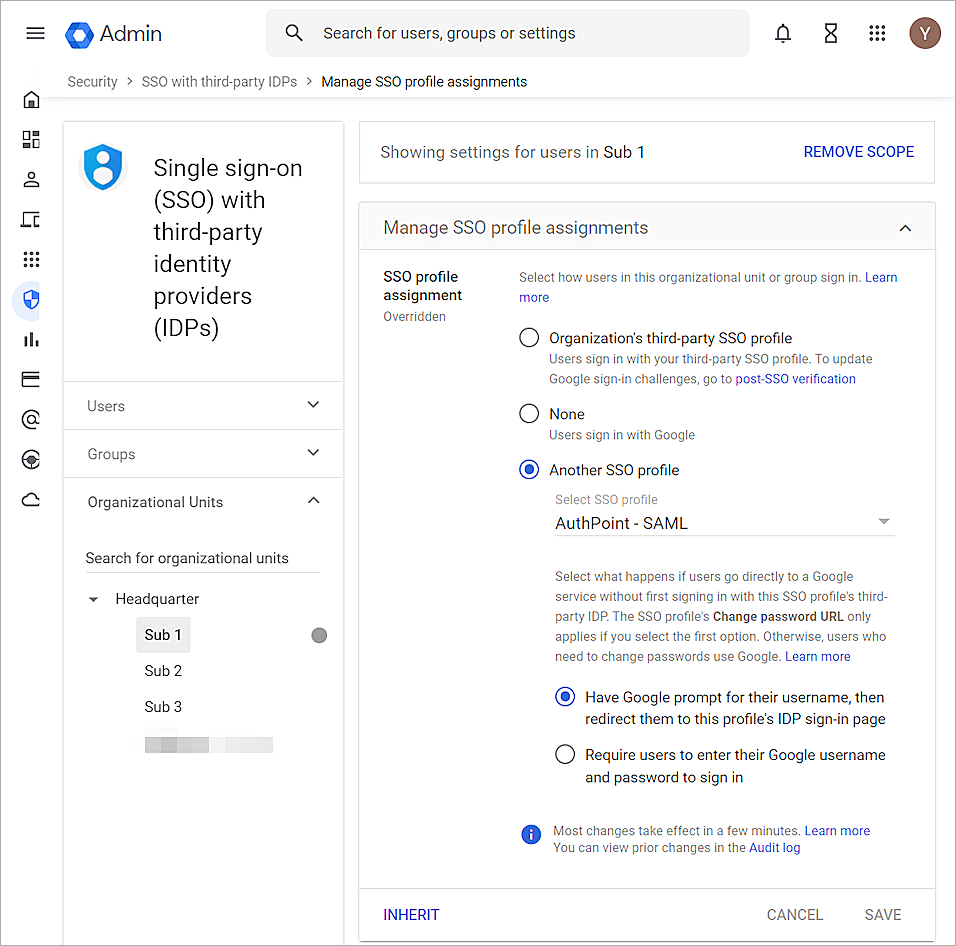Select Sub 1 organizational unit

(163, 635)
